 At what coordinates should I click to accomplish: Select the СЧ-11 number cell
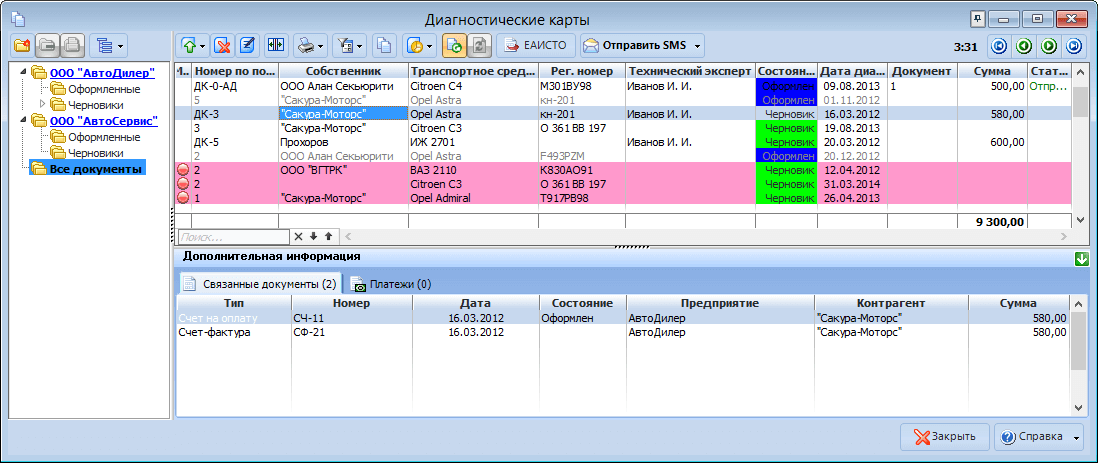coord(352,318)
